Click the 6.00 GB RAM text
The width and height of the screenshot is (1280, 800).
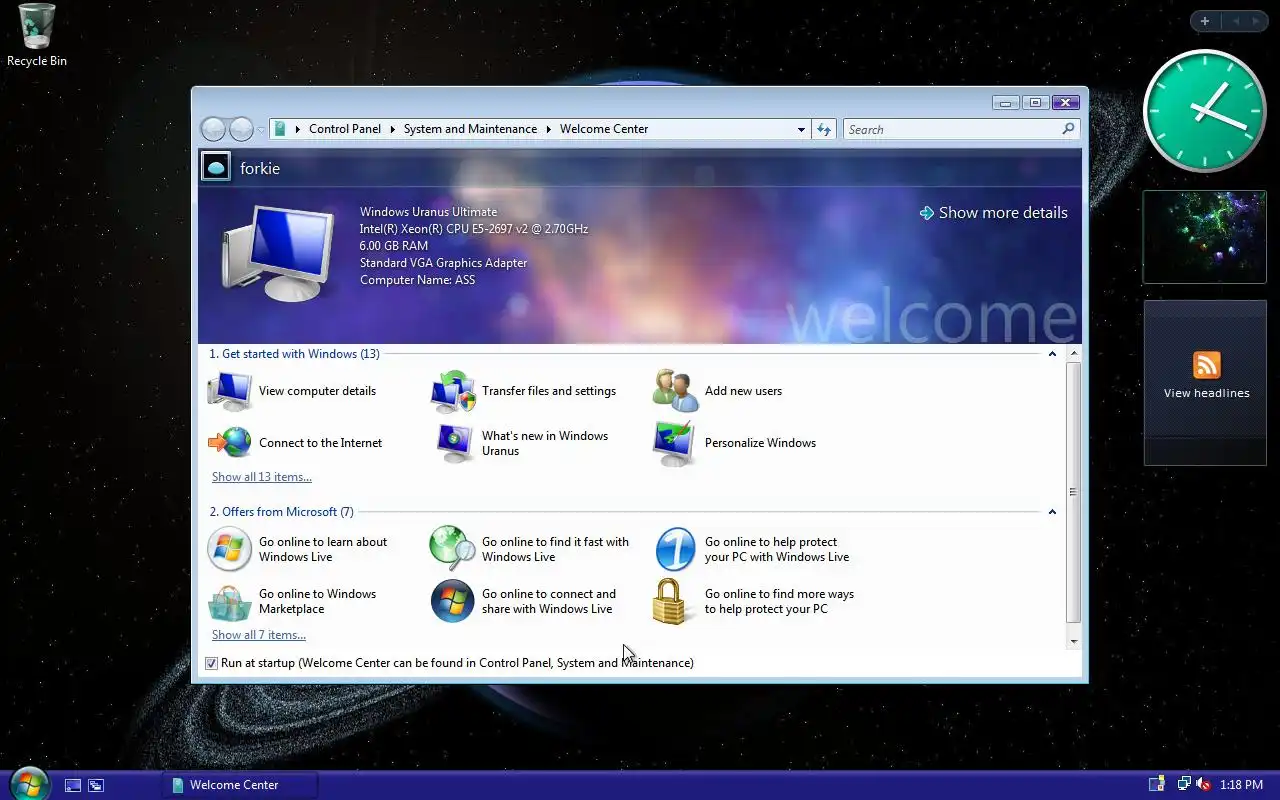[394, 246]
